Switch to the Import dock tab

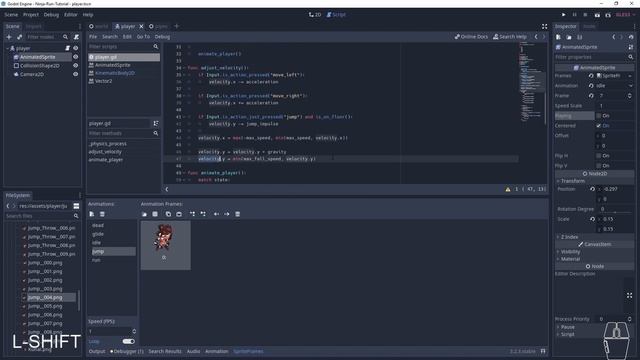coord(33,27)
